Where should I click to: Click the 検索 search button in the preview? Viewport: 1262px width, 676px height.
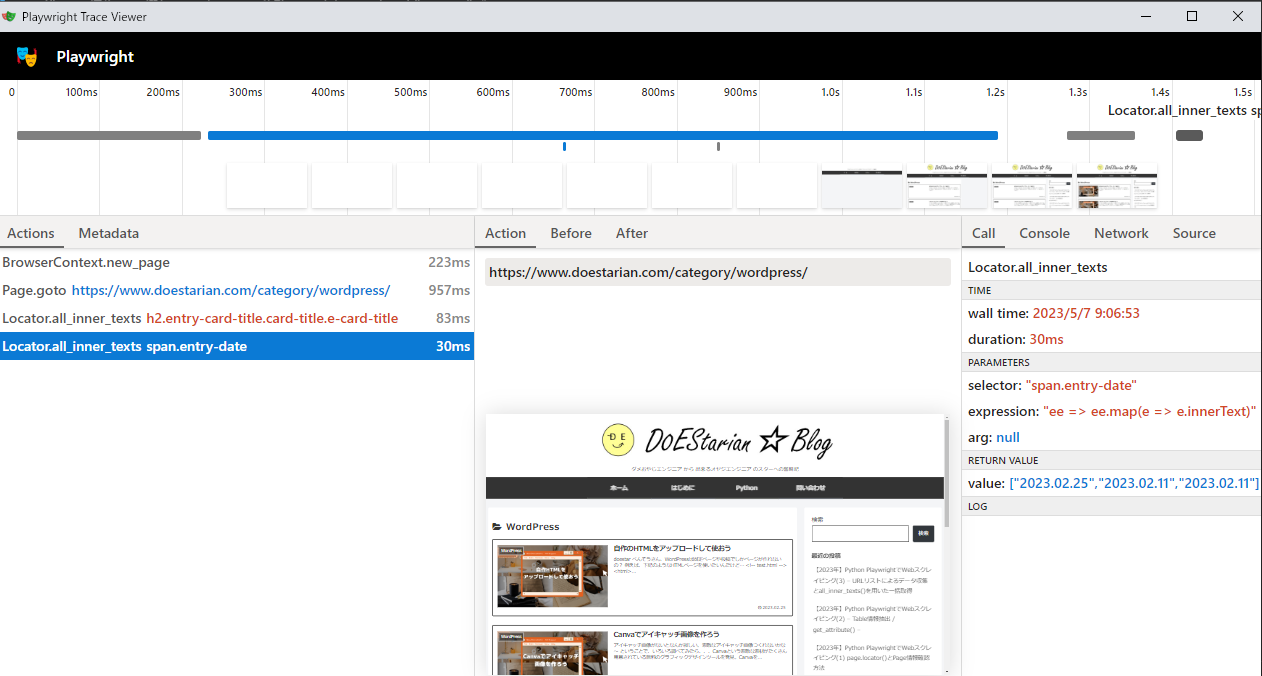tap(922, 533)
